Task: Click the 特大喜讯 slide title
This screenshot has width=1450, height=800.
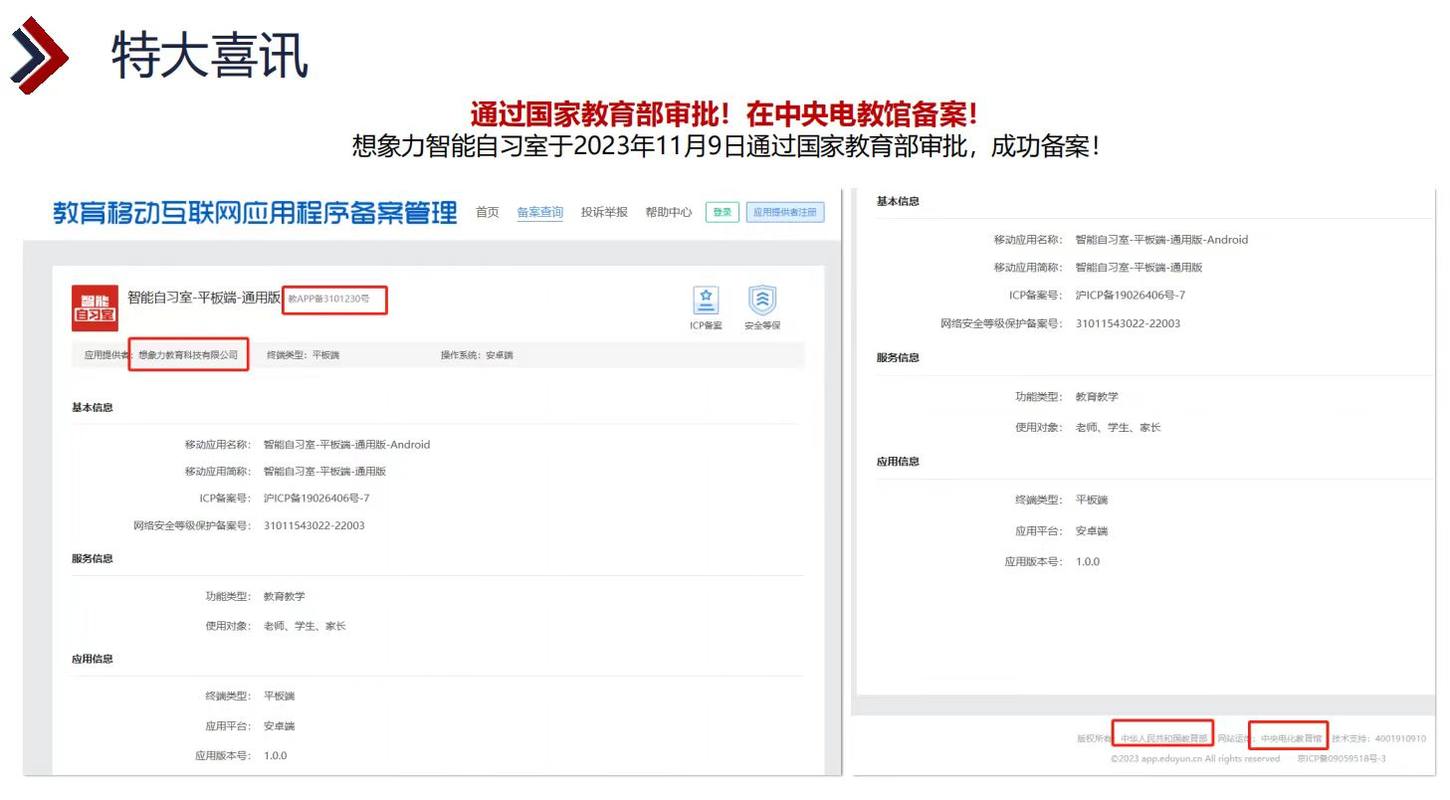Action: point(210,55)
